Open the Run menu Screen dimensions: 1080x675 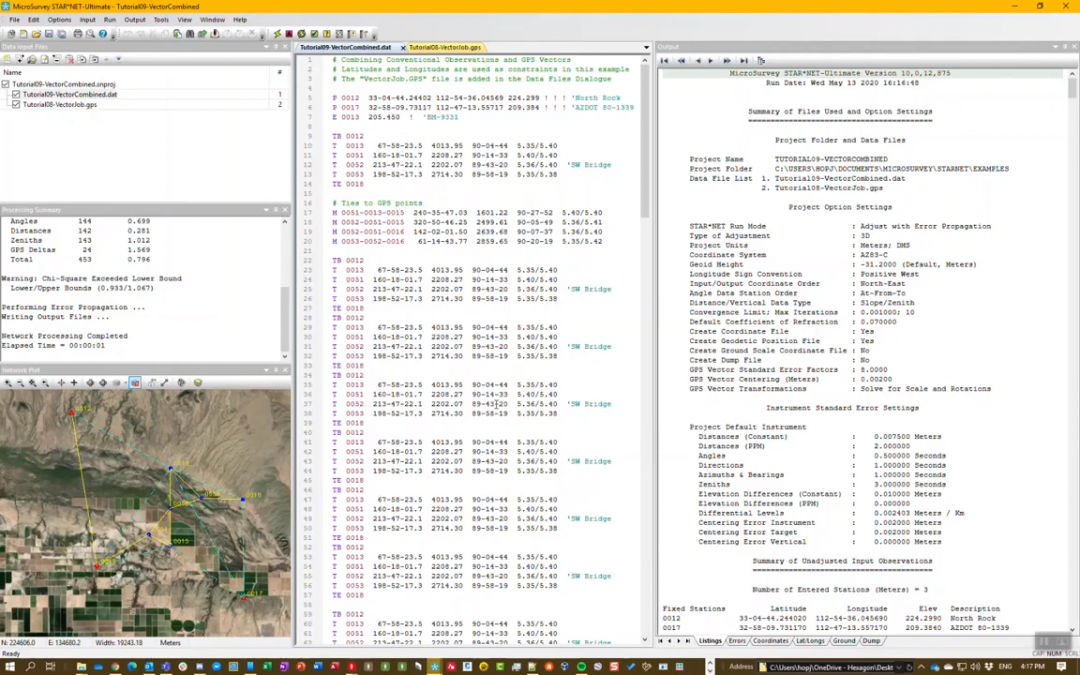tap(110, 19)
